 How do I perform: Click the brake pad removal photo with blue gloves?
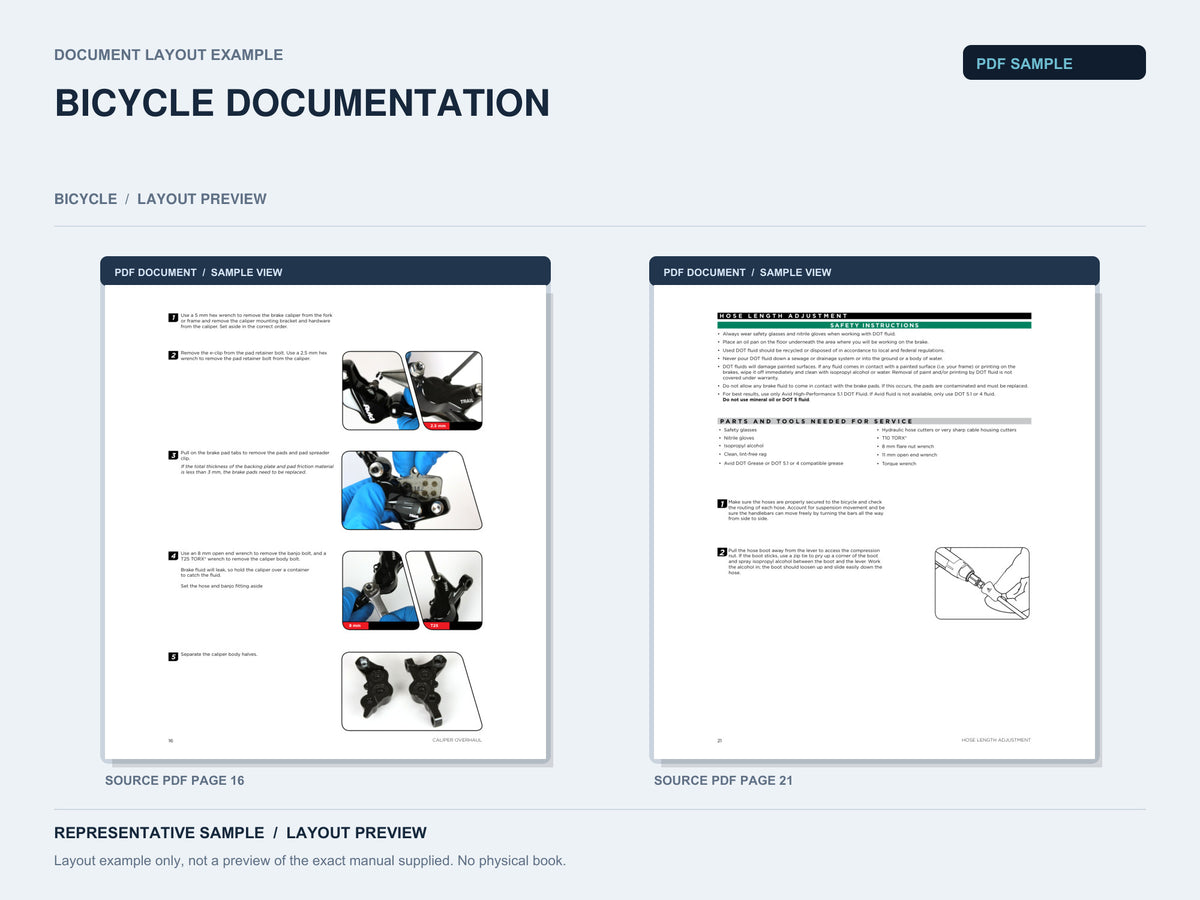[x=412, y=490]
